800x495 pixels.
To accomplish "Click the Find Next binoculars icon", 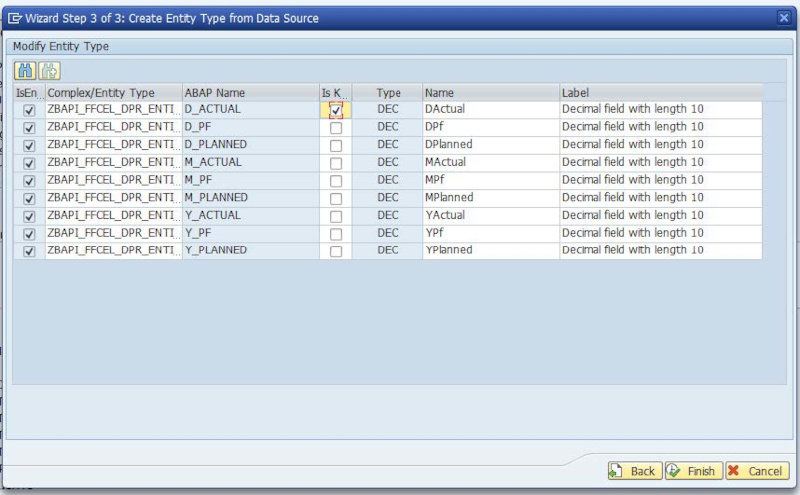I will pyautogui.click(x=49, y=71).
